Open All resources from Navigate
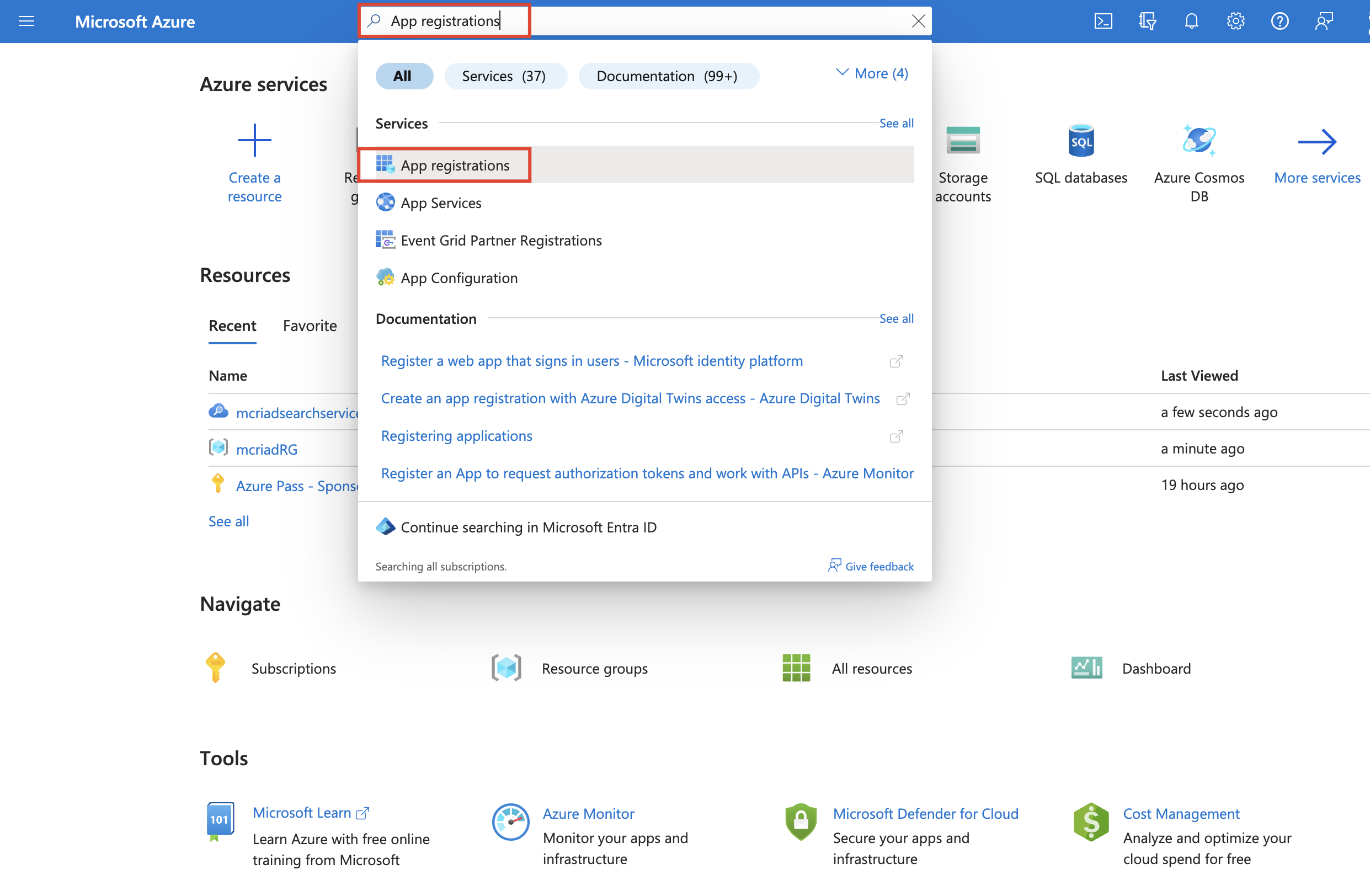Viewport: 1370px width, 896px height. (872, 669)
